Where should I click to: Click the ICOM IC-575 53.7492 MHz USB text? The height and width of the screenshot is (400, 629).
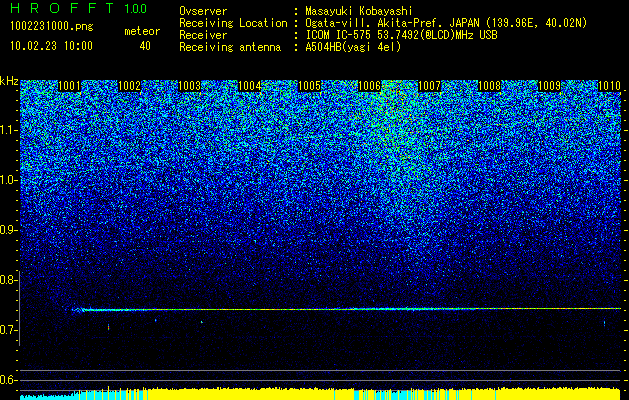(x=401, y=35)
